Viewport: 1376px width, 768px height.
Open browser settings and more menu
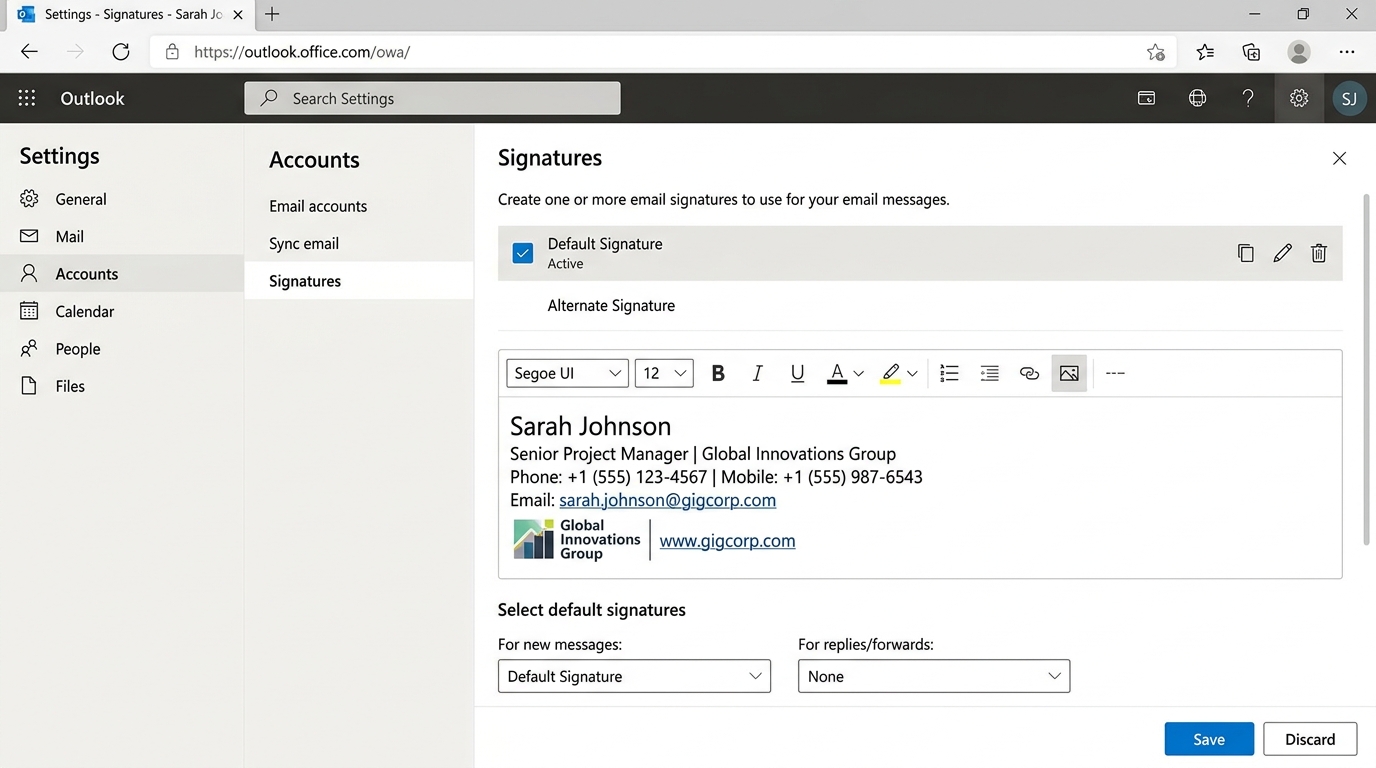coord(1347,52)
